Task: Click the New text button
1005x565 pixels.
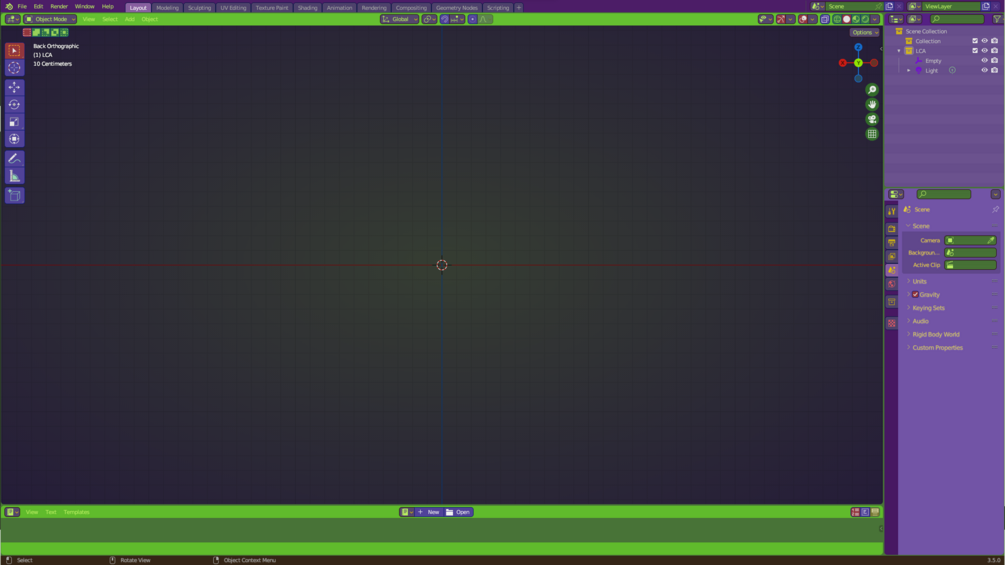Action: click(429, 512)
